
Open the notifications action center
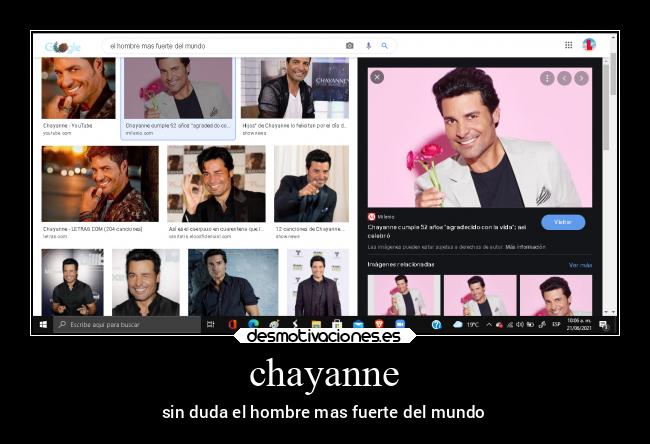(x=604, y=325)
